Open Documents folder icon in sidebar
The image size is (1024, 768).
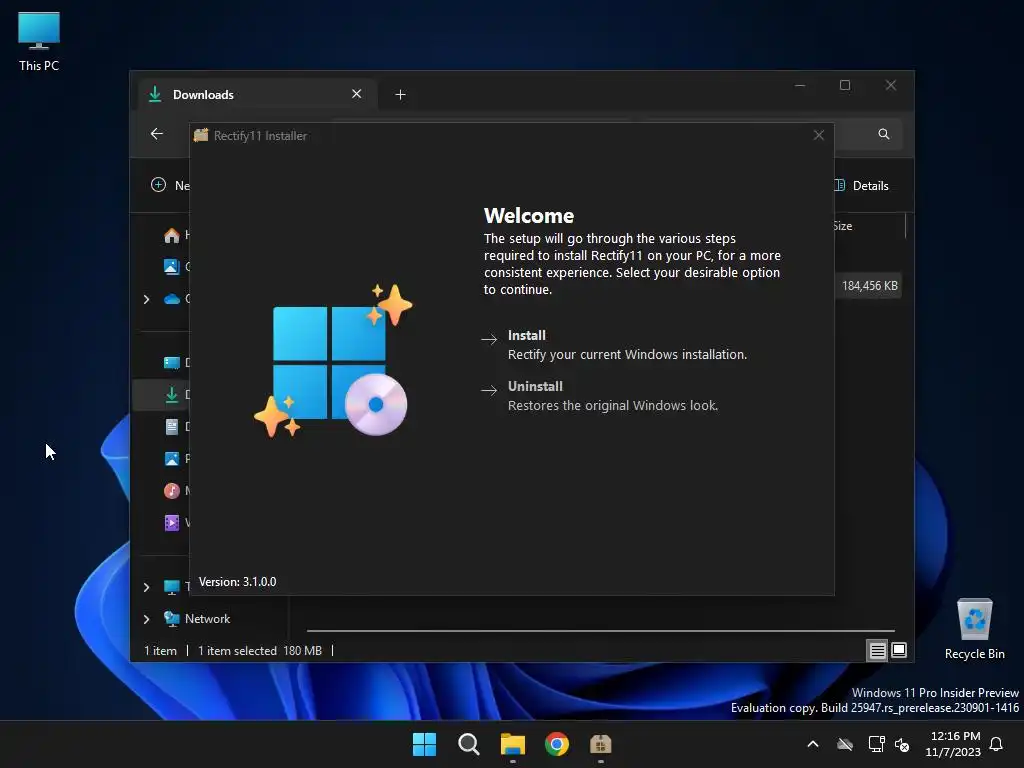(x=172, y=426)
